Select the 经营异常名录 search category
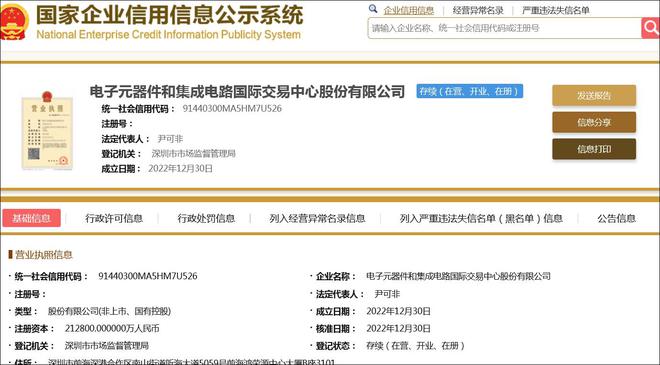Screen dimensions: 660x365 click(x=478, y=11)
